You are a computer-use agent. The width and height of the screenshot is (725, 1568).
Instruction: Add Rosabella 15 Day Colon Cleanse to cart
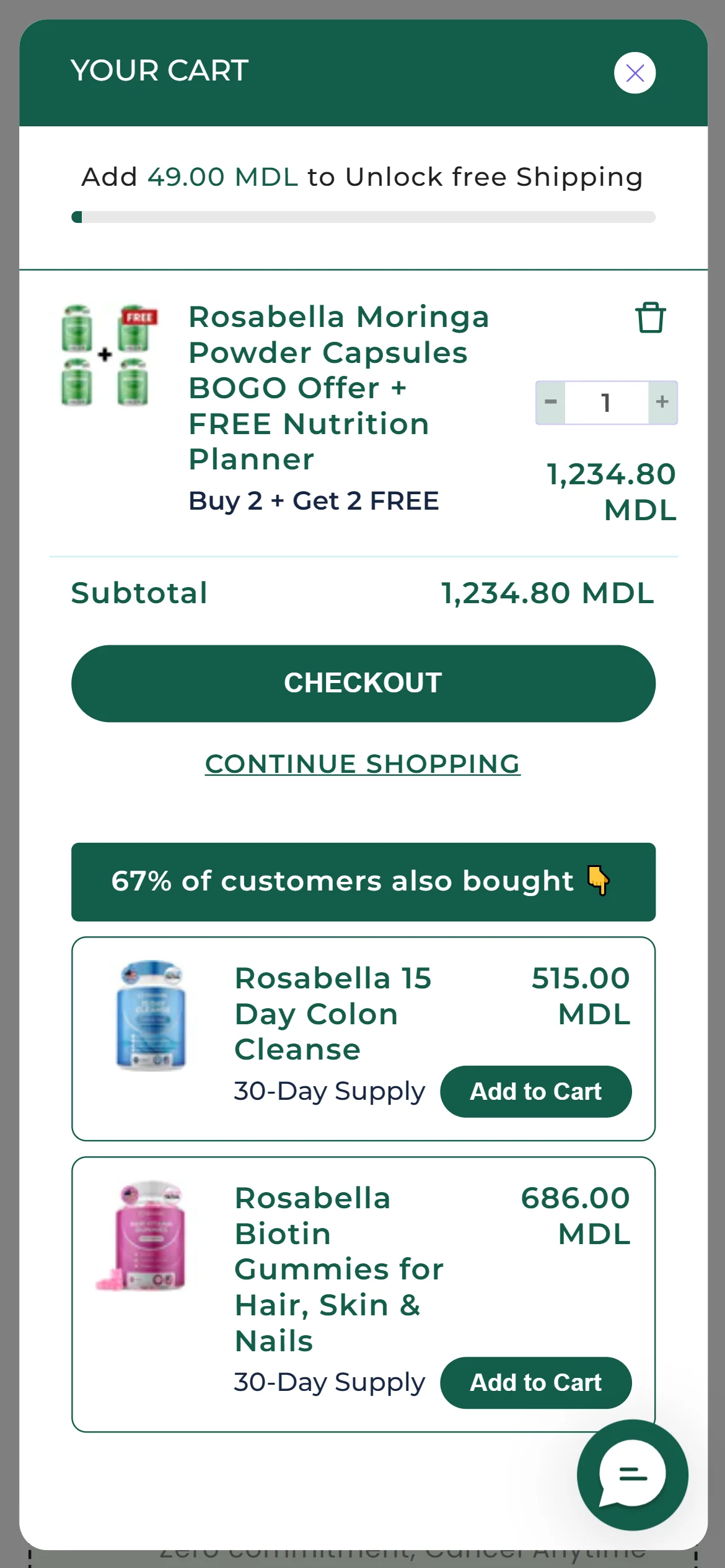(535, 1091)
